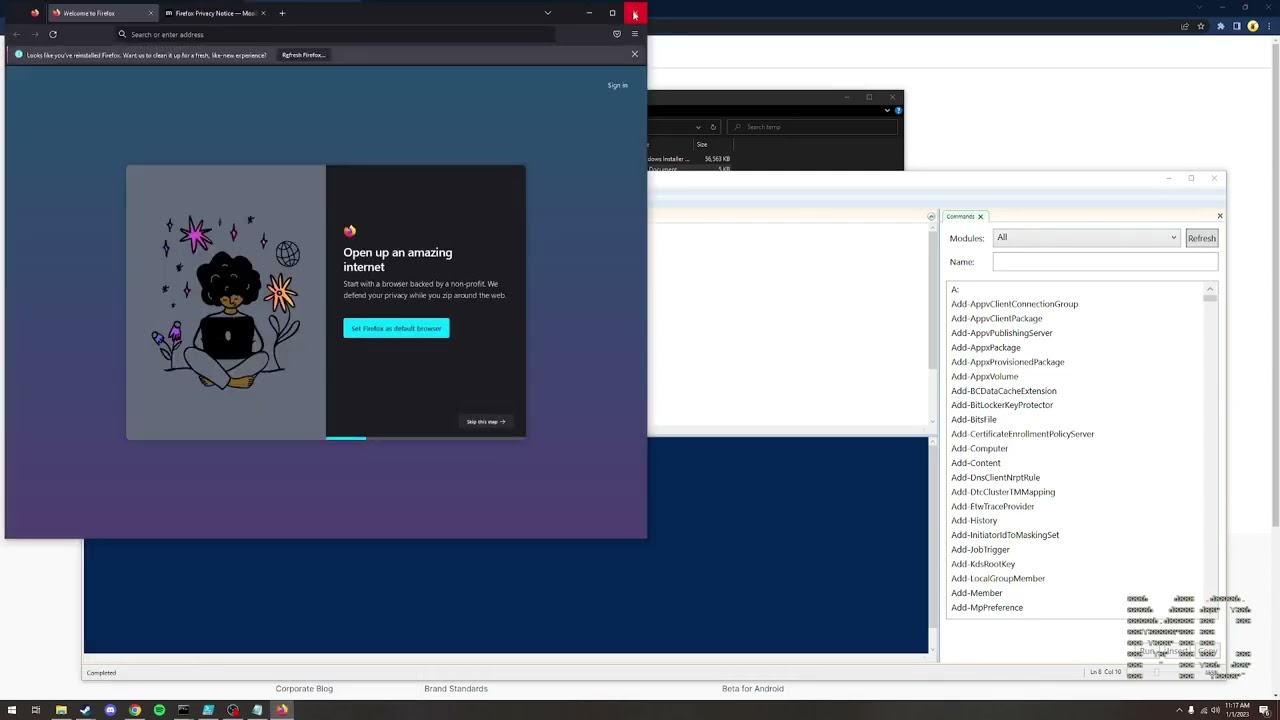Click the Refresh Firefox button
Image resolution: width=1280 pixels, height=720 pixels.
[x=304, y=55]
